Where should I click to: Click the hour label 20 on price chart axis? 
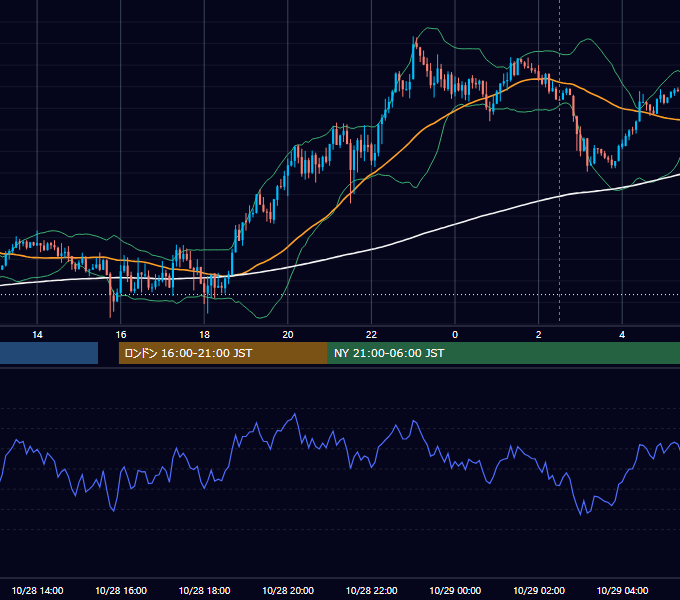[288, 335]
